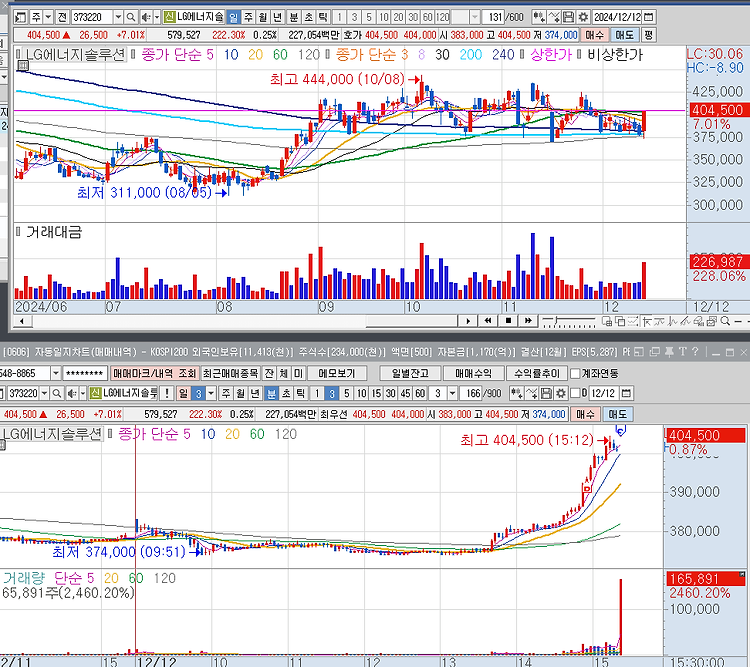Select the 10 interval in upper chart
750x667 pixels.
[x=384, y=18]
